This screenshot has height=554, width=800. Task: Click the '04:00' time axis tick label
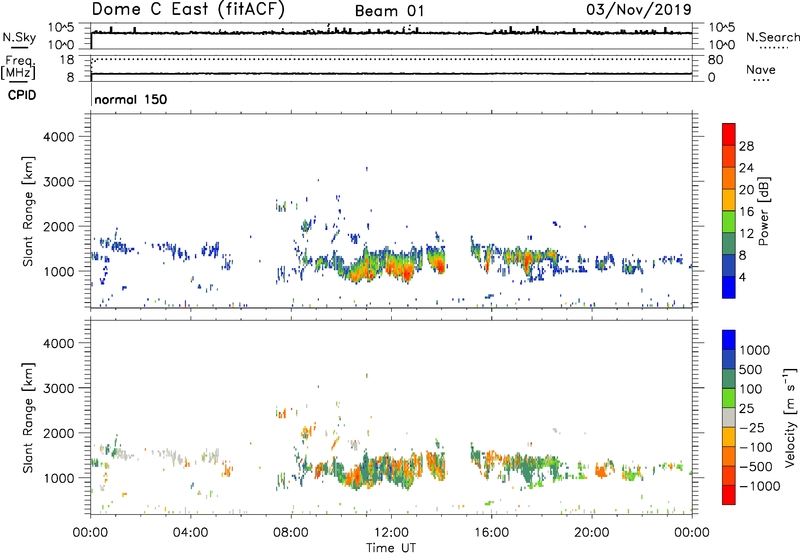pyautogui.click(x=190, y=533)
